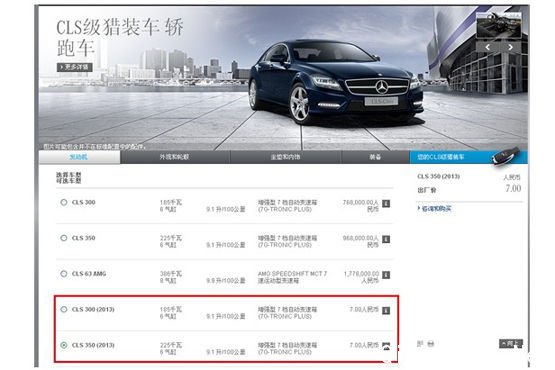Choose CLS 350 (2013) radio option
The image size is (555, 370).
pos(64,345)
